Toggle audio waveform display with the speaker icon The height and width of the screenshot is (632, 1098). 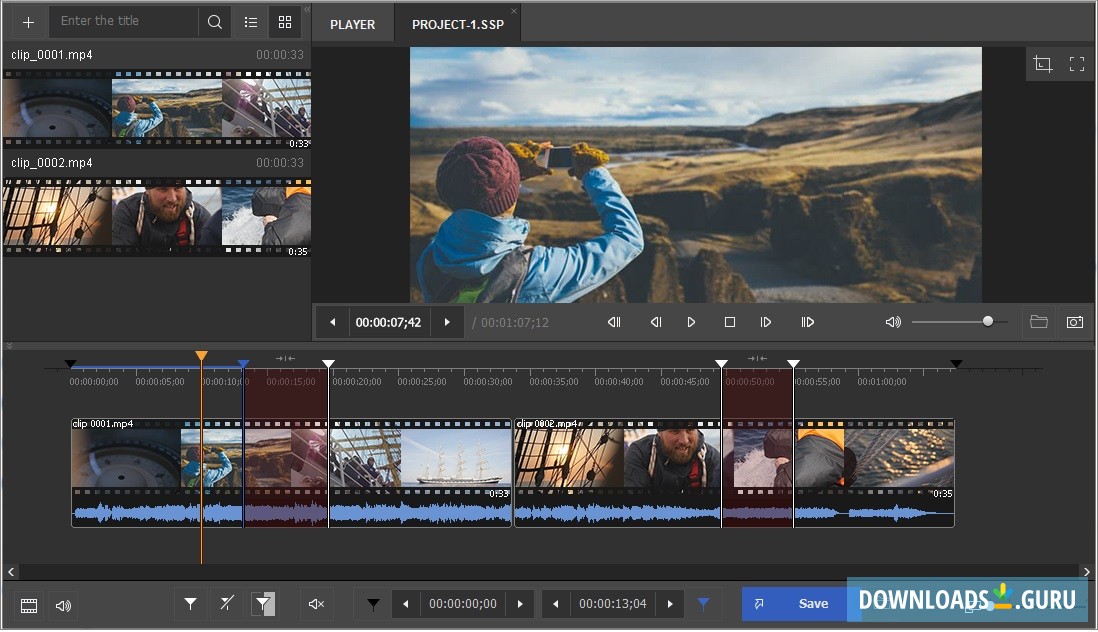point(62,605)
